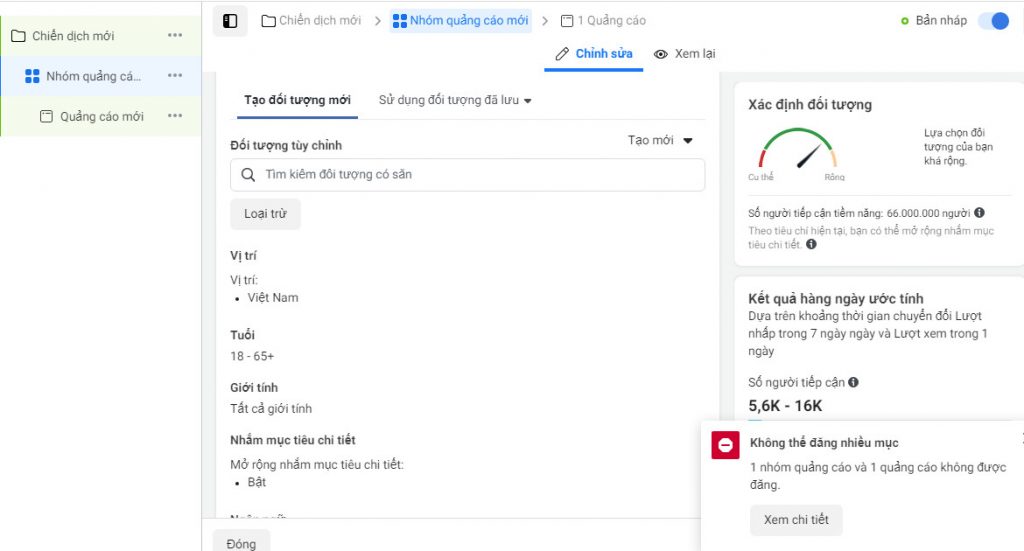Click ad icon in breadcrumb 1 Quảng cáo
1024x551 pixels.
click(x=567, y=21)
